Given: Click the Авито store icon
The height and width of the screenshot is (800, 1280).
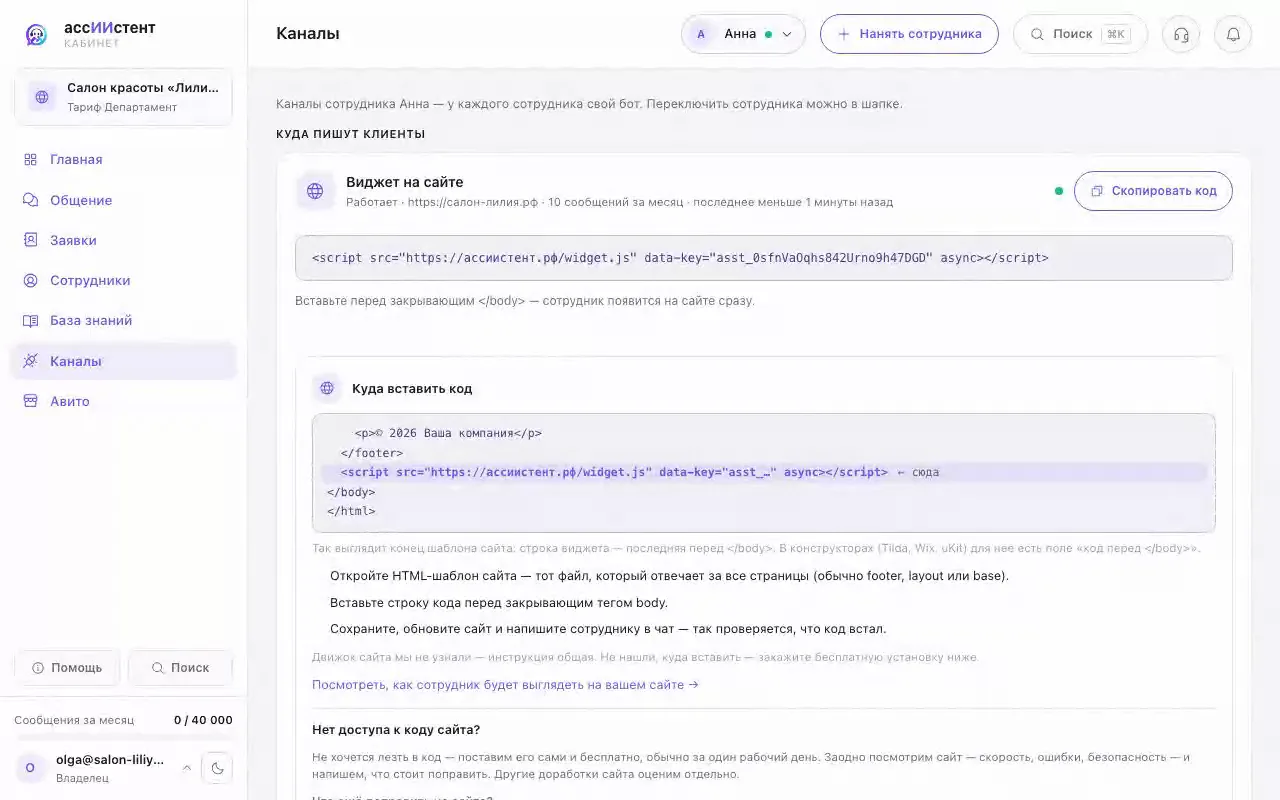Looking at the screenshot, I should point(30,401).
